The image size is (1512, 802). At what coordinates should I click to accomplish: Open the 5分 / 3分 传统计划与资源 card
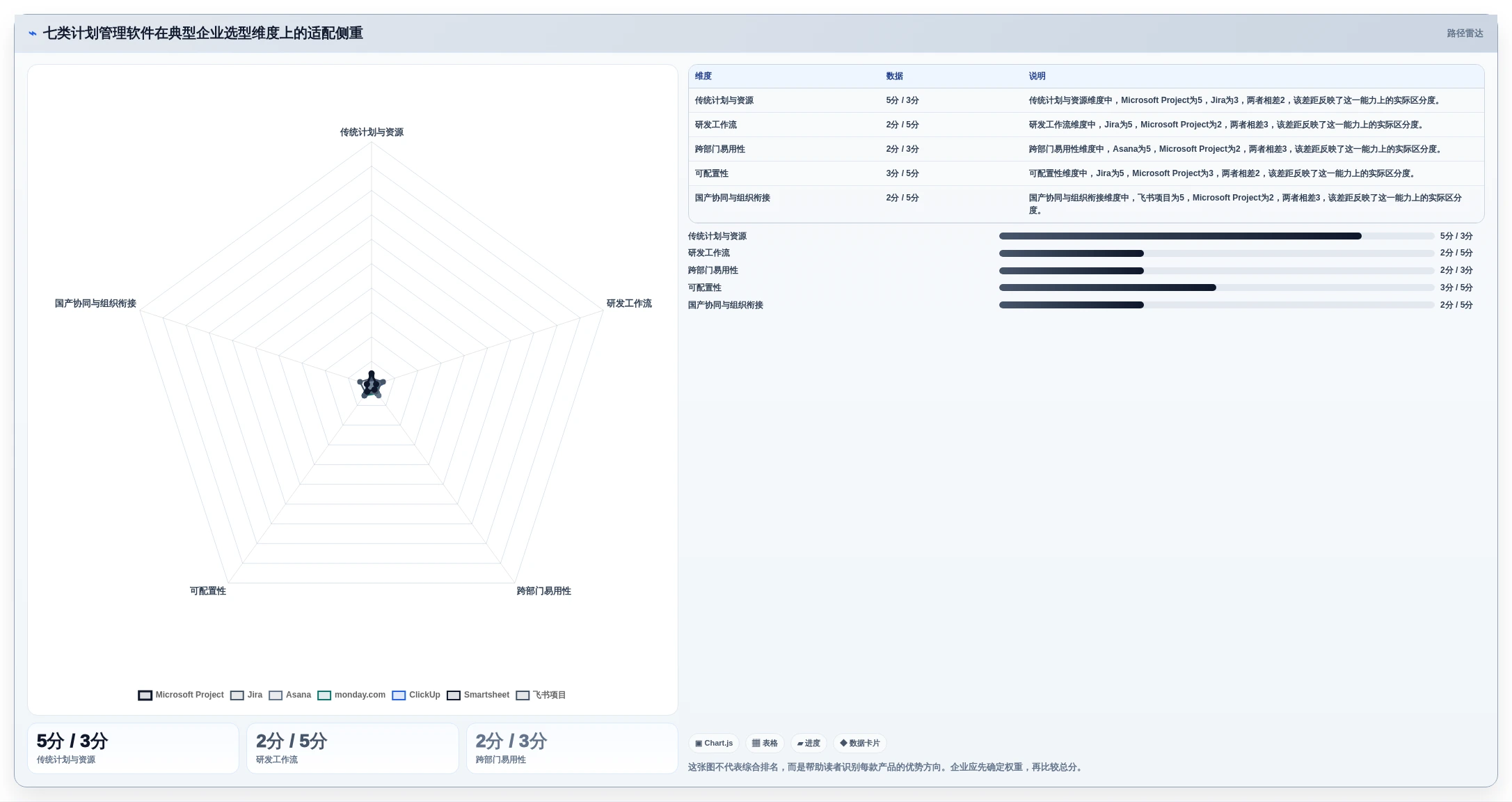coord(133,748)
